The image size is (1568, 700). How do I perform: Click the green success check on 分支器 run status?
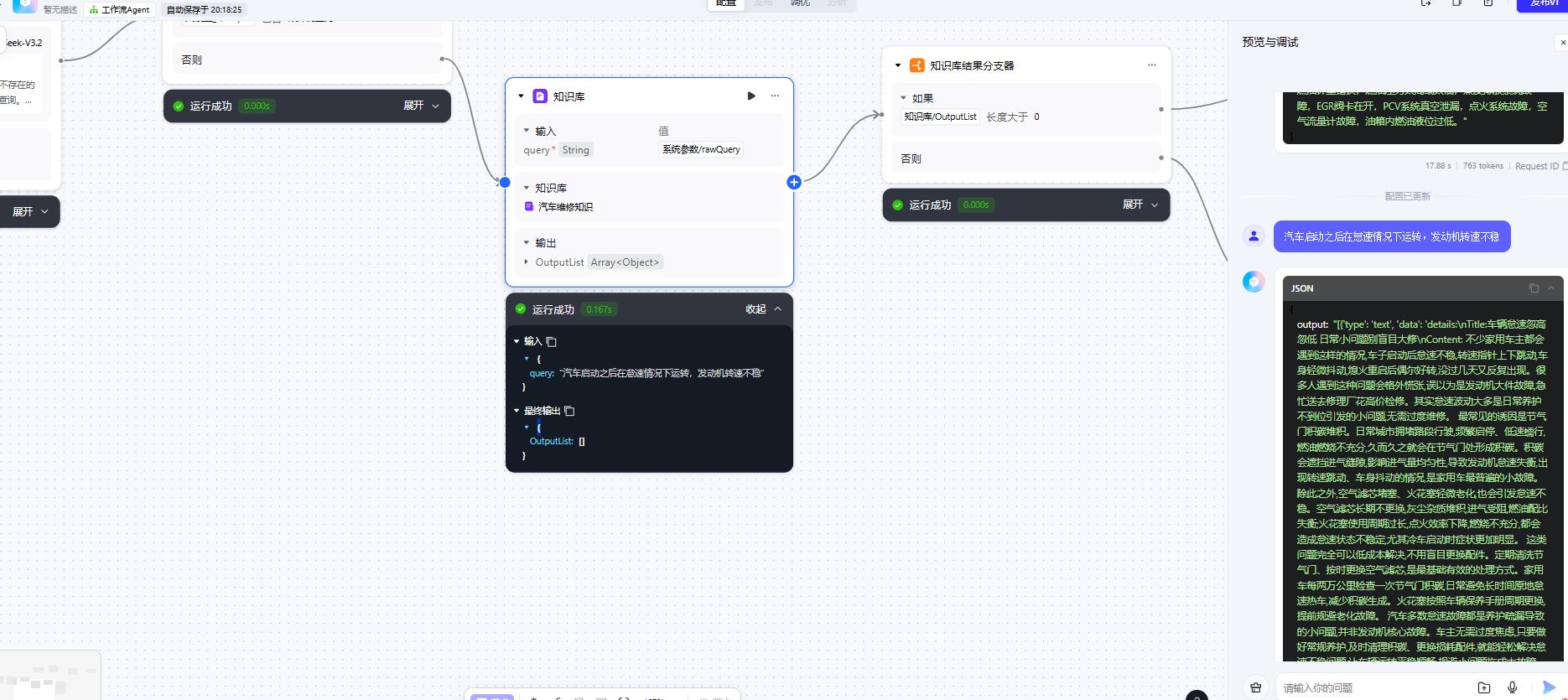[898, 205]
